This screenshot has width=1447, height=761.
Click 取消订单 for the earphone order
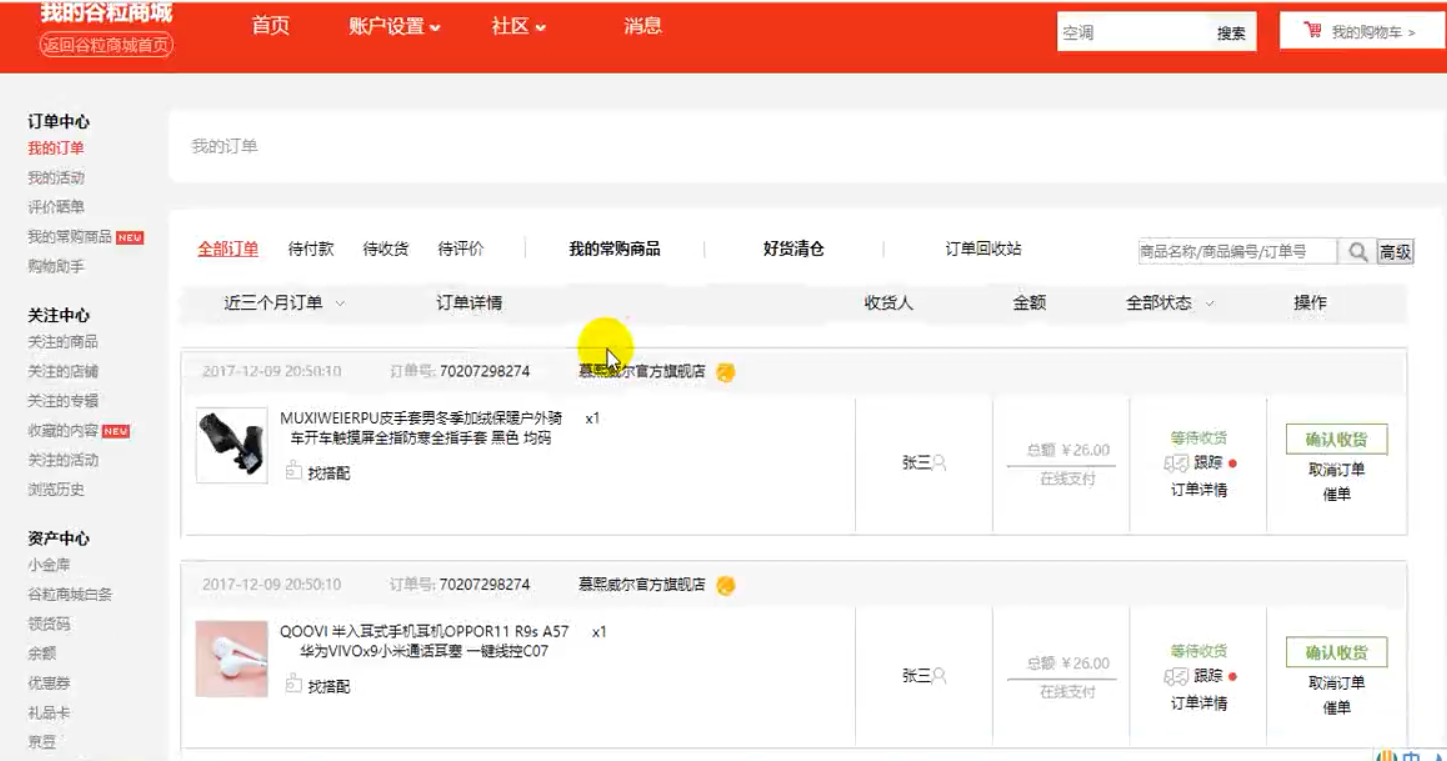pyautogui.click(x=1336, y=683)
